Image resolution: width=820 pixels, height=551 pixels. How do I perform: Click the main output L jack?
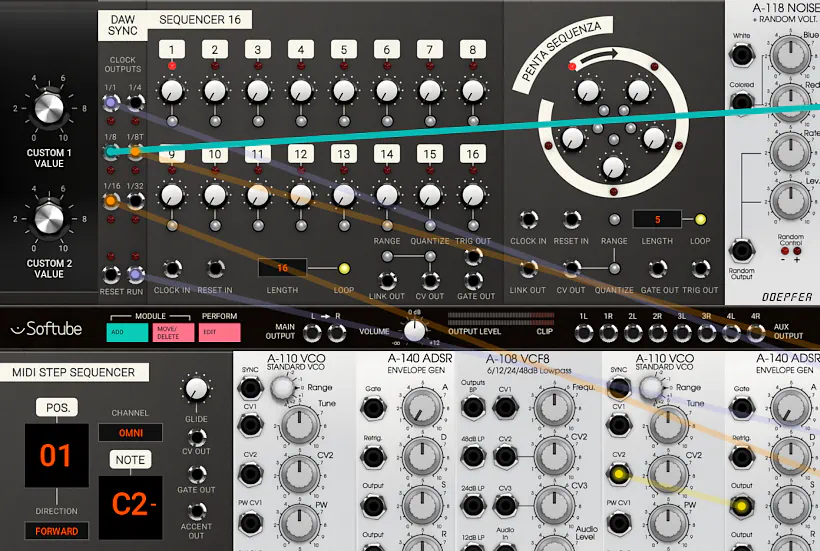pyautogui.click(x=312, y=333)
